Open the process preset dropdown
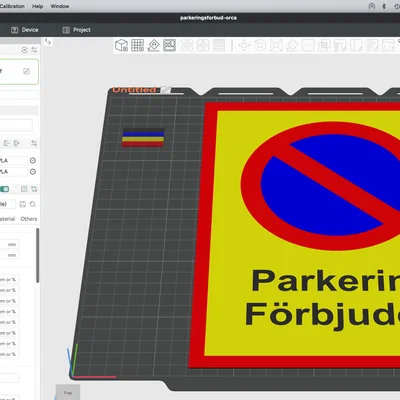Screen dimensions: 400x400 pos(8,204)
